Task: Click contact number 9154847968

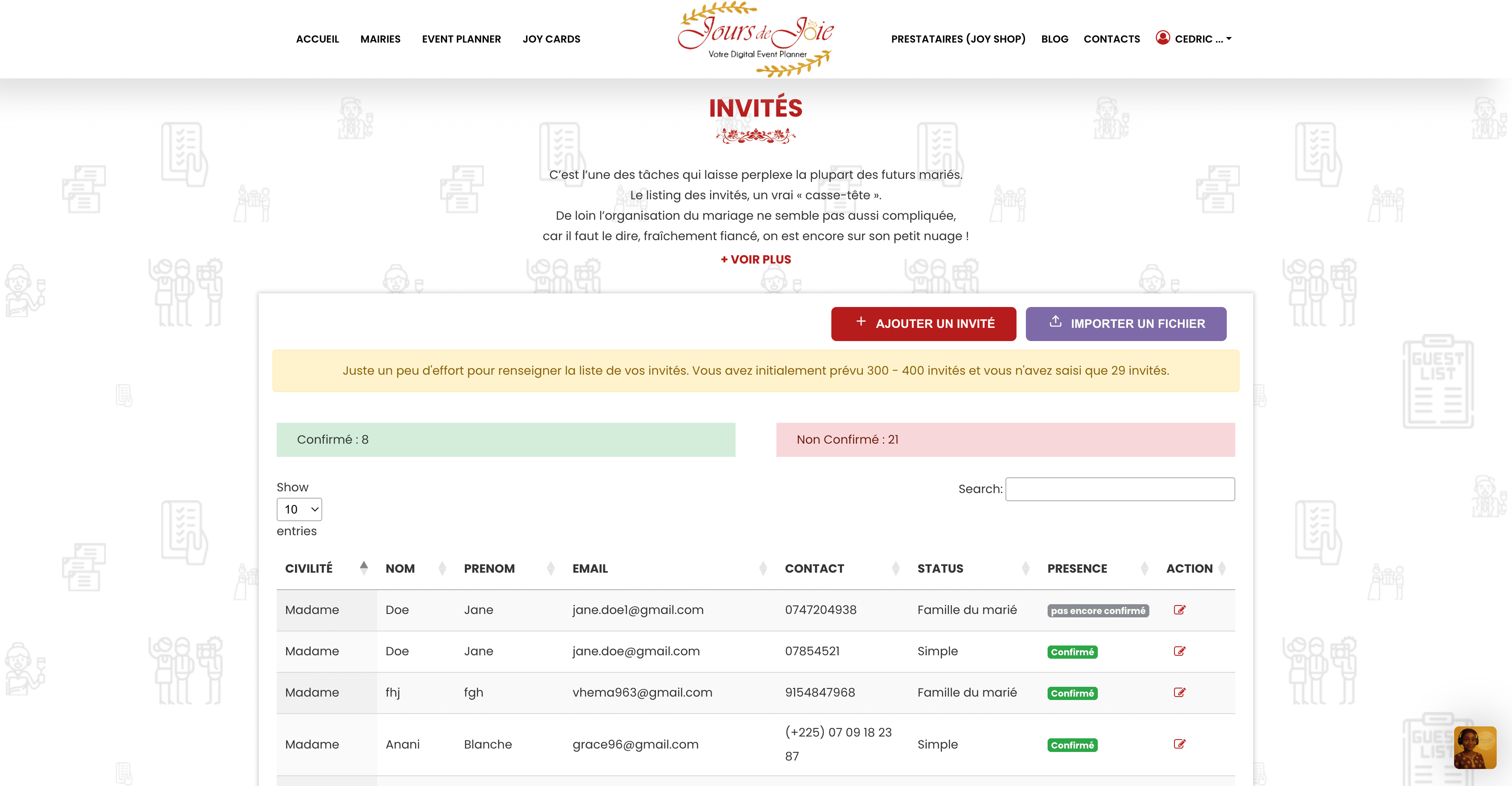Action: coord(819,692)
